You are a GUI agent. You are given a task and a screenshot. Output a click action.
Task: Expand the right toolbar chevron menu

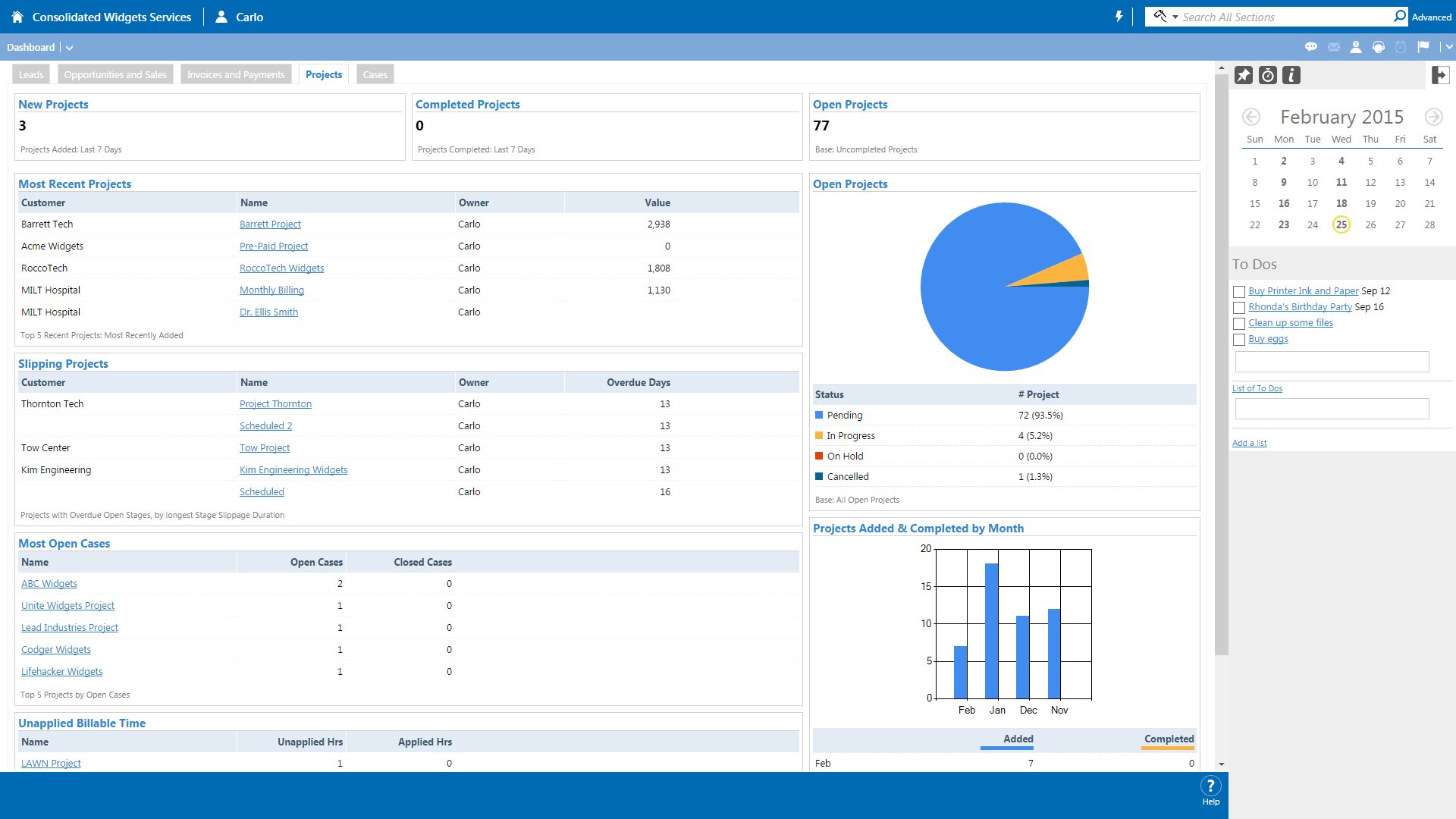(1448, 47)
